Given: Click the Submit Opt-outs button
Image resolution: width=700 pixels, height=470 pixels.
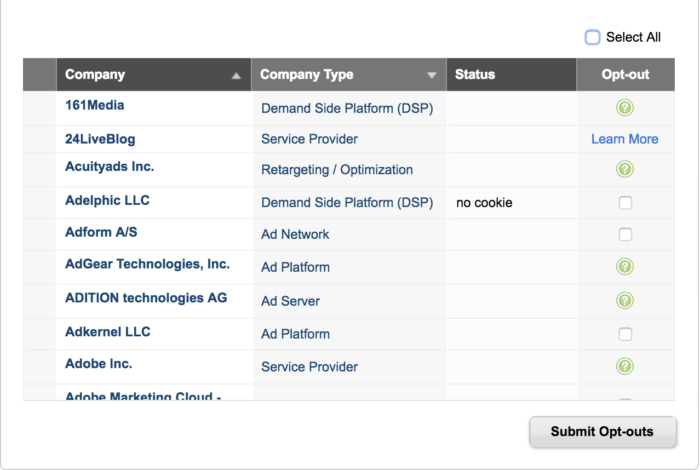Looking at the screenshot, I should click(x=603, y=432).
